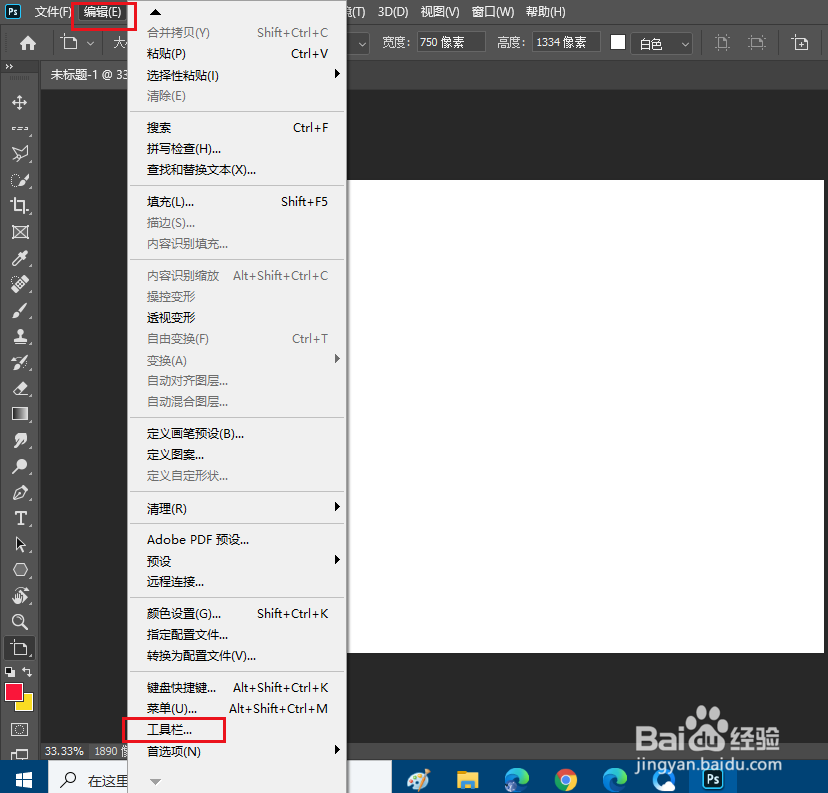Select the Frame tool

(x=20, y=232)
